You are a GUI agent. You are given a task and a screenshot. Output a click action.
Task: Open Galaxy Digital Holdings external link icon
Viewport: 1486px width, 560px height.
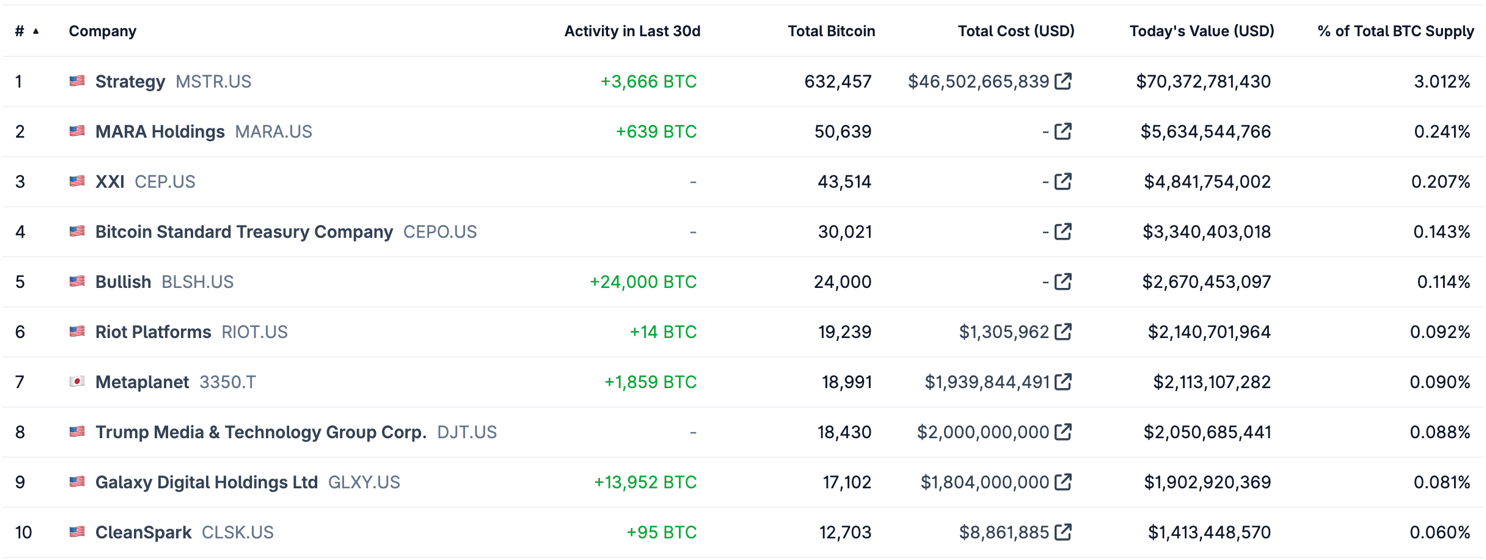click(x=1063, y=482)
